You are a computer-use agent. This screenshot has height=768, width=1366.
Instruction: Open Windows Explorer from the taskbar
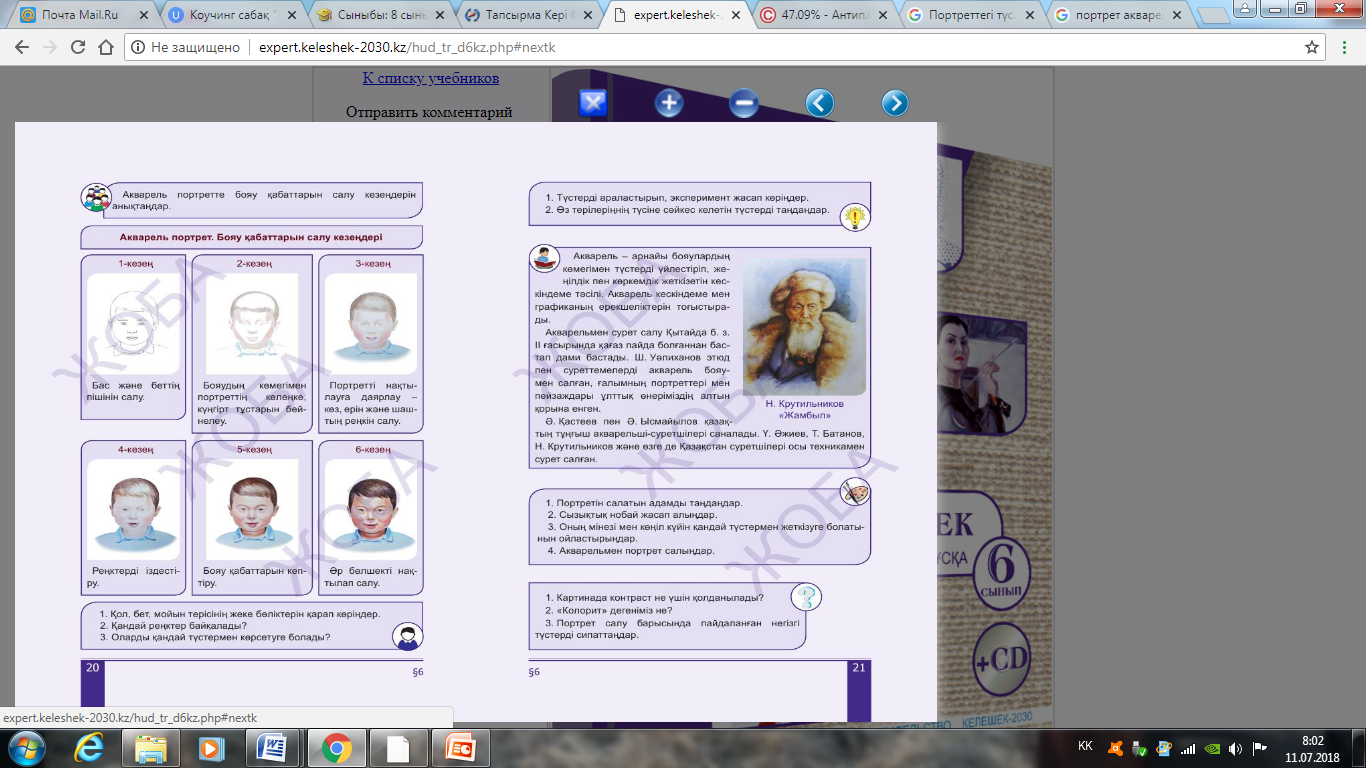151,747
